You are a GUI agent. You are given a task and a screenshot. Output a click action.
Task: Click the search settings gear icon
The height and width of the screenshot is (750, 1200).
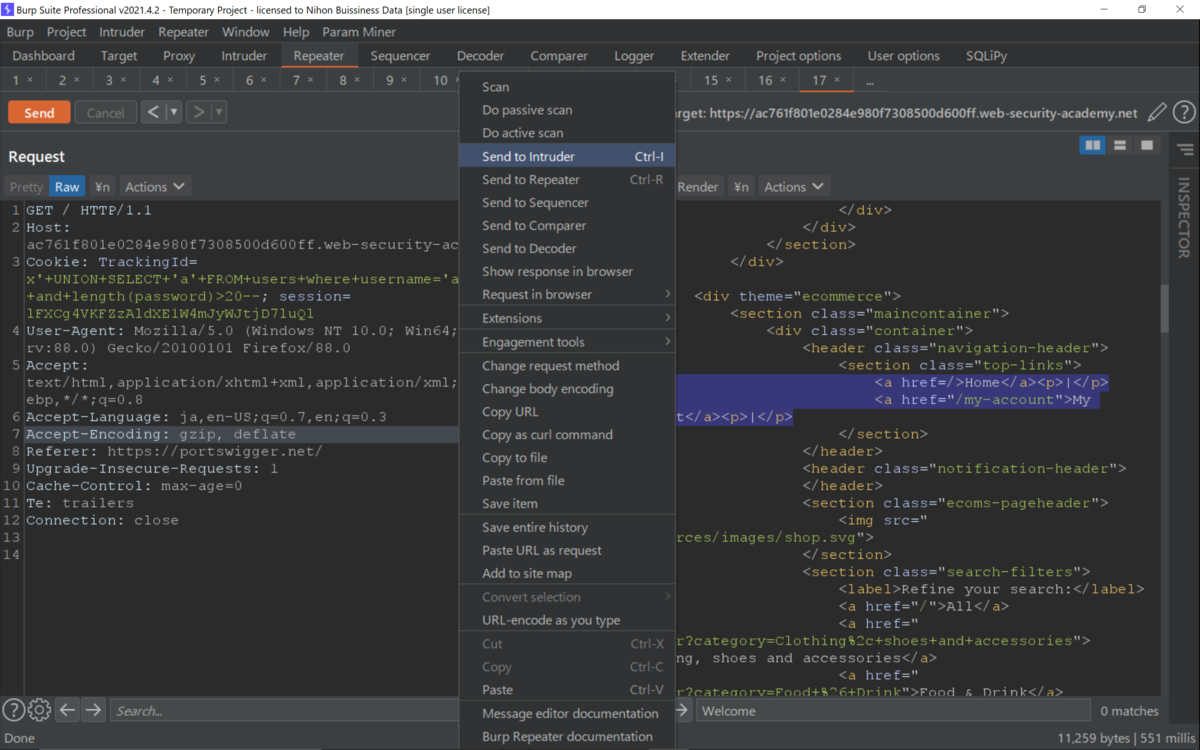[39, 710]
